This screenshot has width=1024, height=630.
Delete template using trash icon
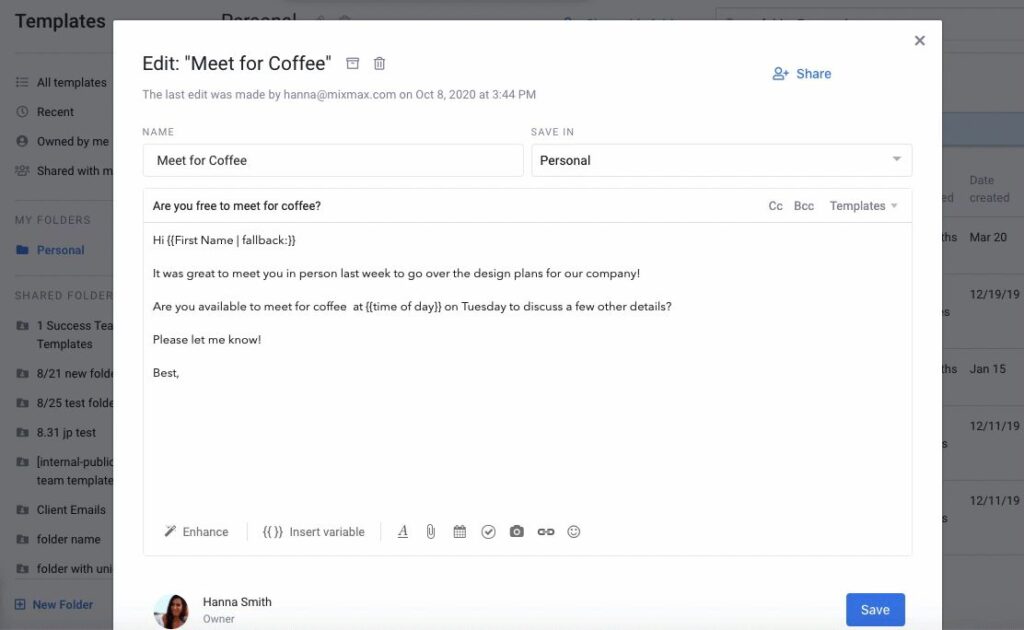coord(379,63)
